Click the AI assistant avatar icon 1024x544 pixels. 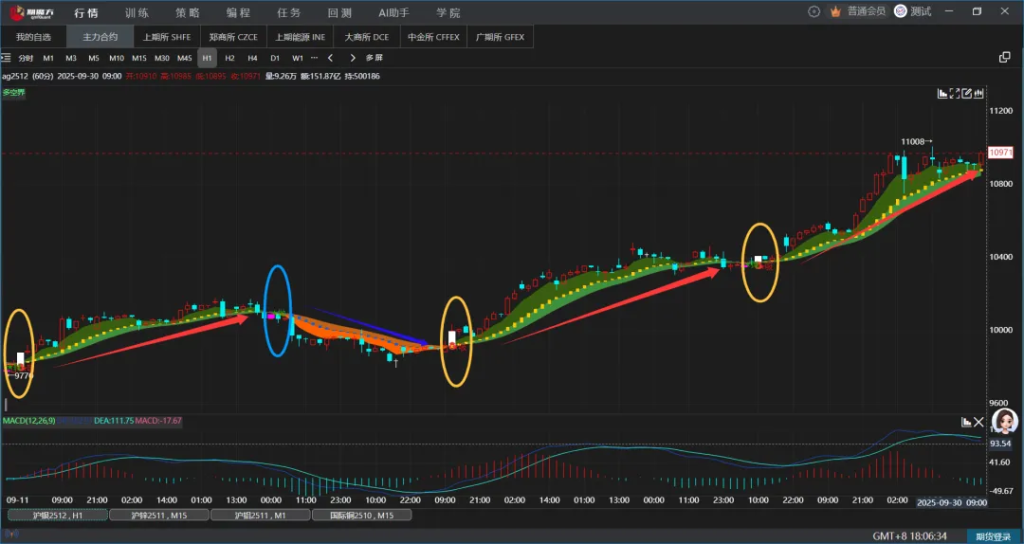coord(1004,421)
